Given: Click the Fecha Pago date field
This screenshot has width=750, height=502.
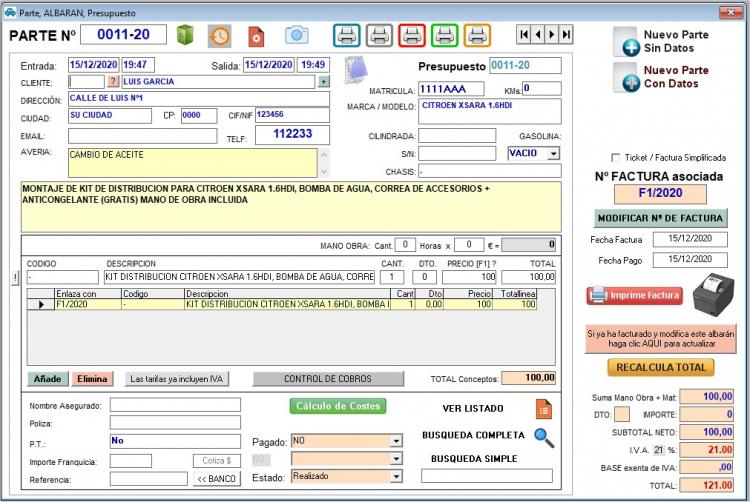Looking at the screenshot, I should pyautogui.click(x=690, y=260).
